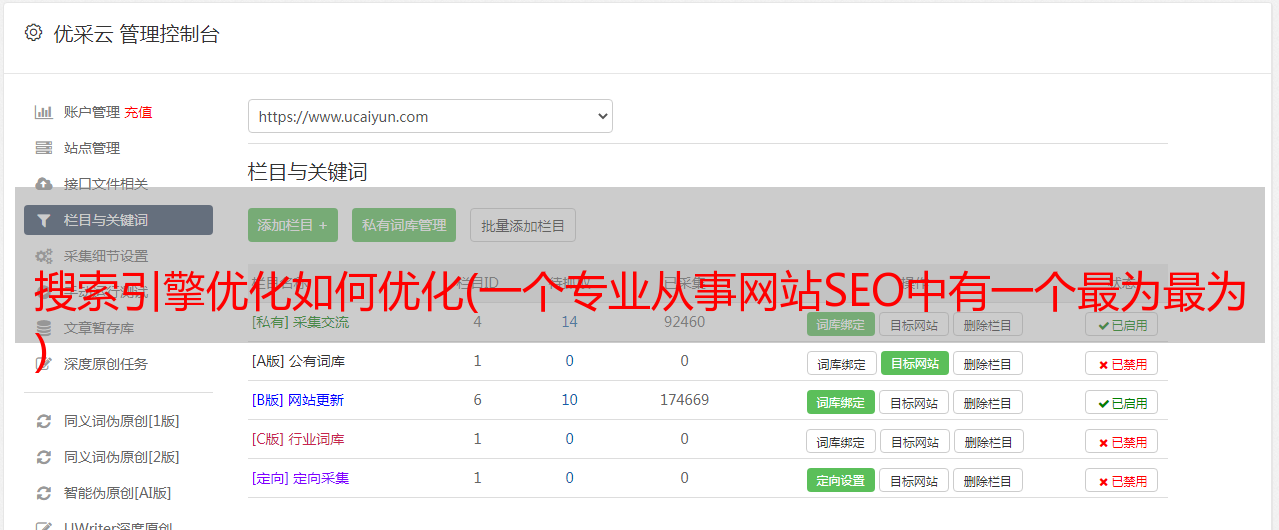Click the green 定向设置 in the 定向采集 row

(x=841, y=480)
